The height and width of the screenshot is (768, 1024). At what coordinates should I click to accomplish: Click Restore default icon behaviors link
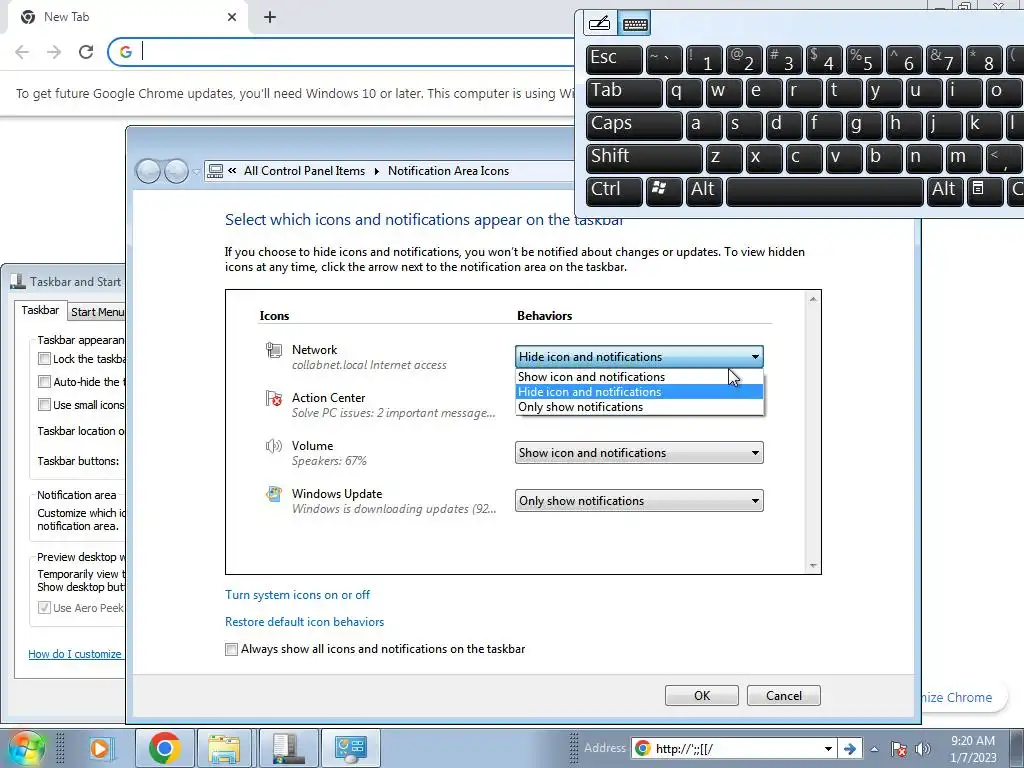point(304,622)
